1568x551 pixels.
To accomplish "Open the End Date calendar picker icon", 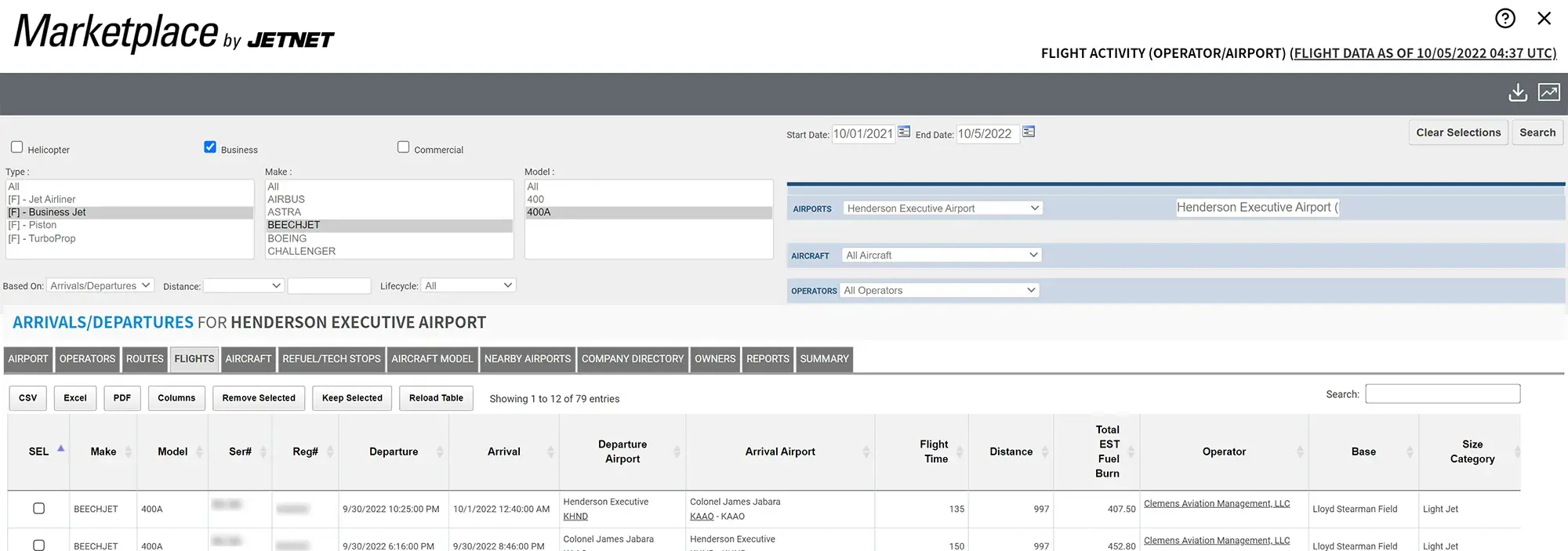I will click(1029, 132).
